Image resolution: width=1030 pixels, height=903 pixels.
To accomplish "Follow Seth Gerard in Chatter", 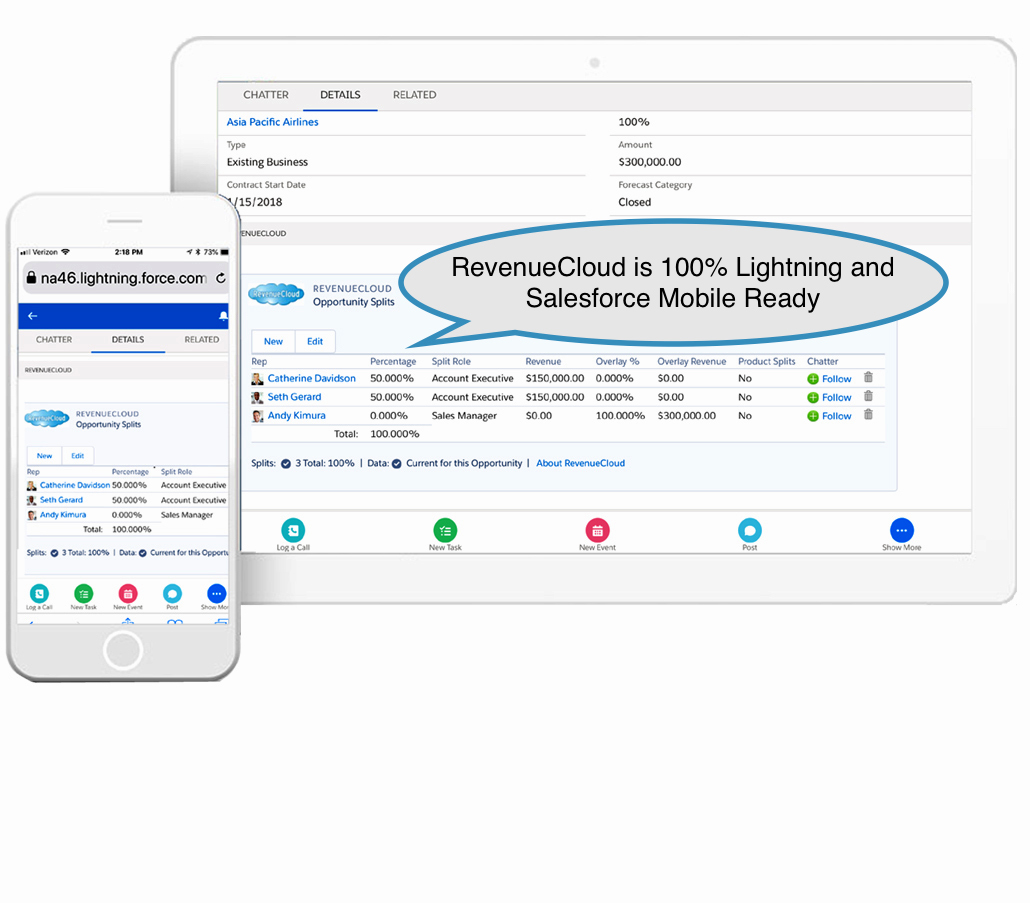I will (836, 397).
